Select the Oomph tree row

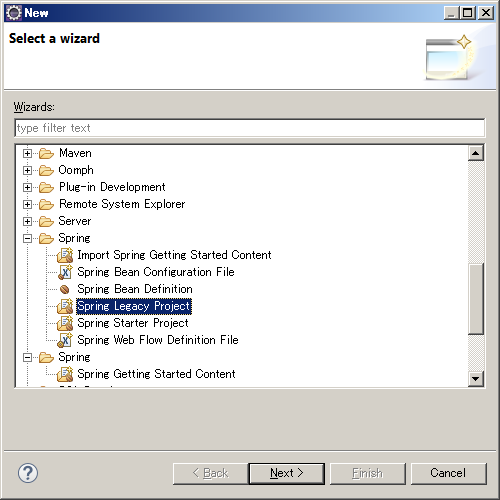(76, 170)
